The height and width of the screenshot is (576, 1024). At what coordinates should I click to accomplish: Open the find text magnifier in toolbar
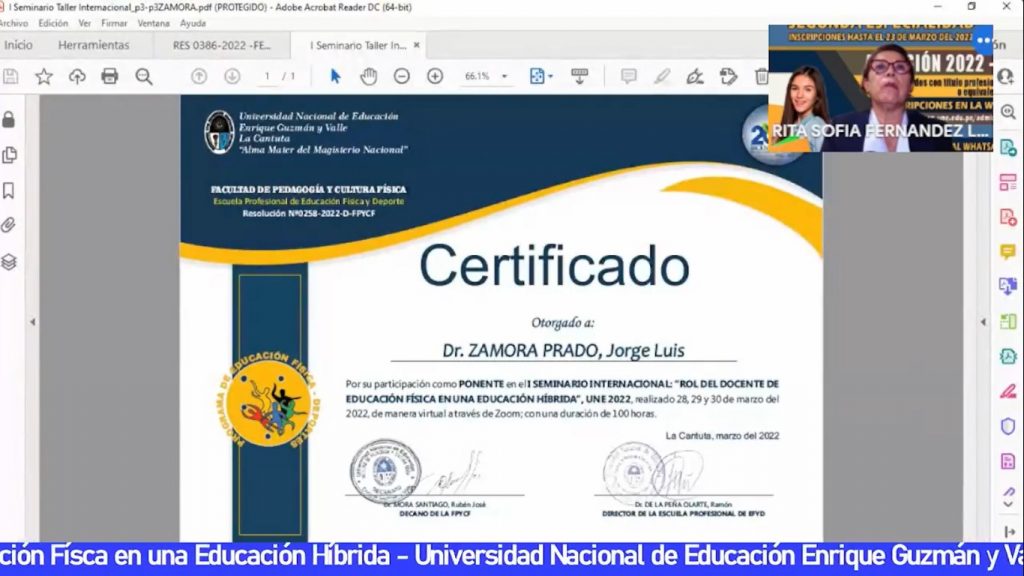(x=144, y=76)
